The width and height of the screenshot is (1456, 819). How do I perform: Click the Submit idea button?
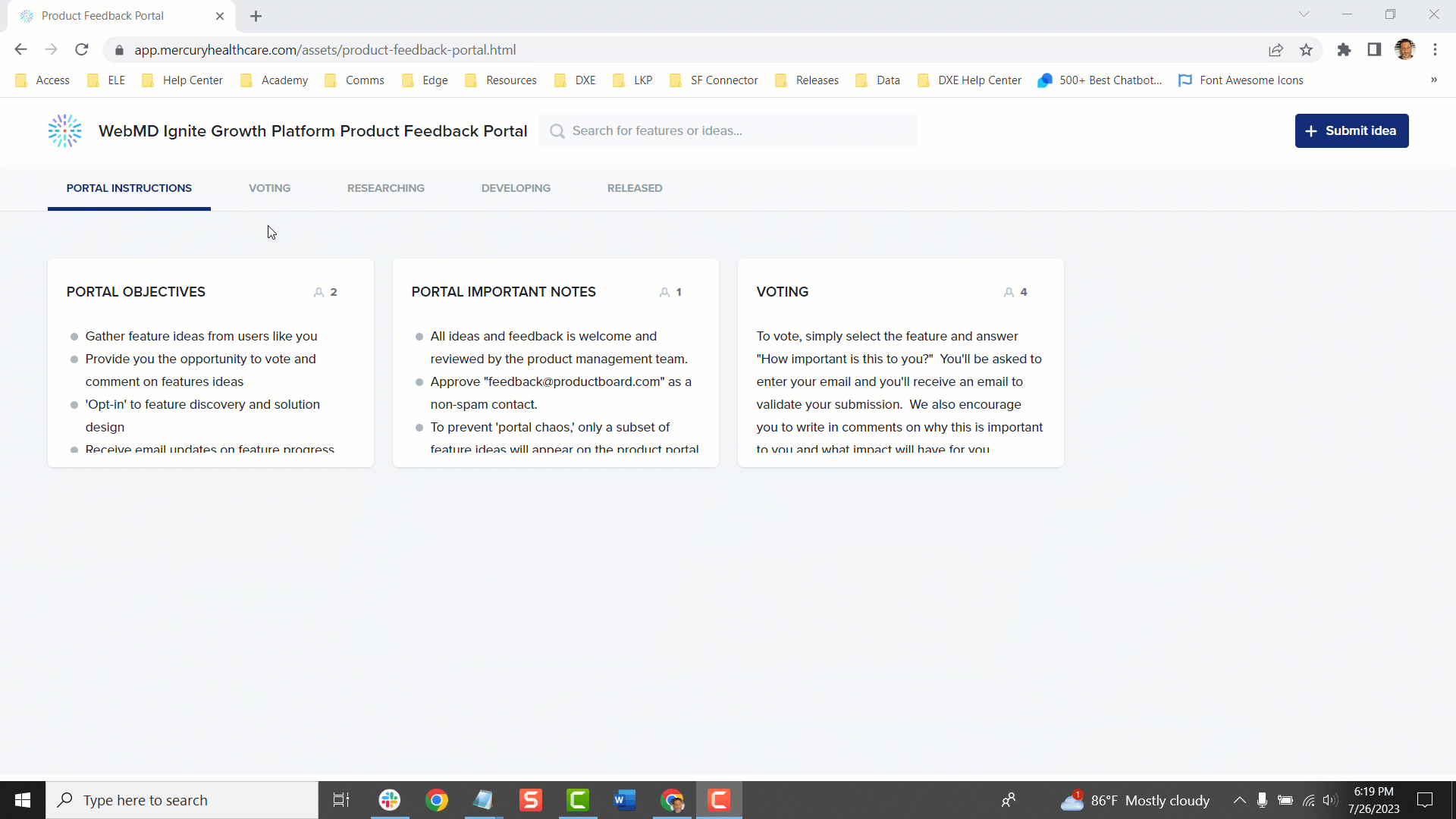tap(1351, 131)
